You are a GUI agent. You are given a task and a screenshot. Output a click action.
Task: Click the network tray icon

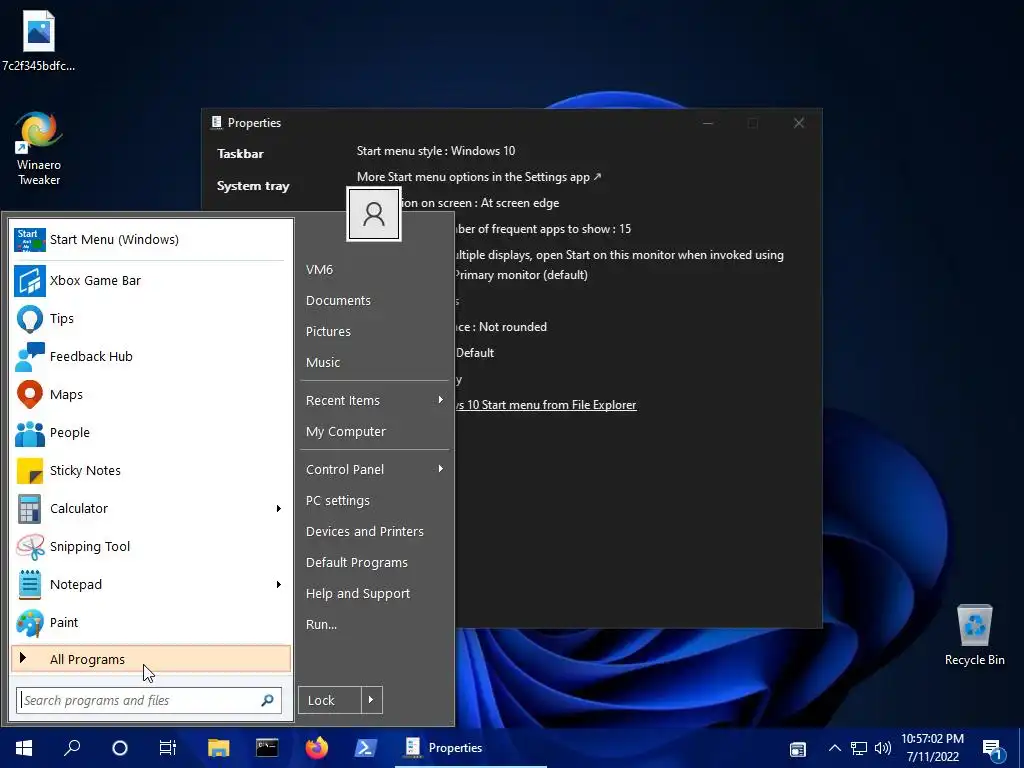(x=859, y=748)
